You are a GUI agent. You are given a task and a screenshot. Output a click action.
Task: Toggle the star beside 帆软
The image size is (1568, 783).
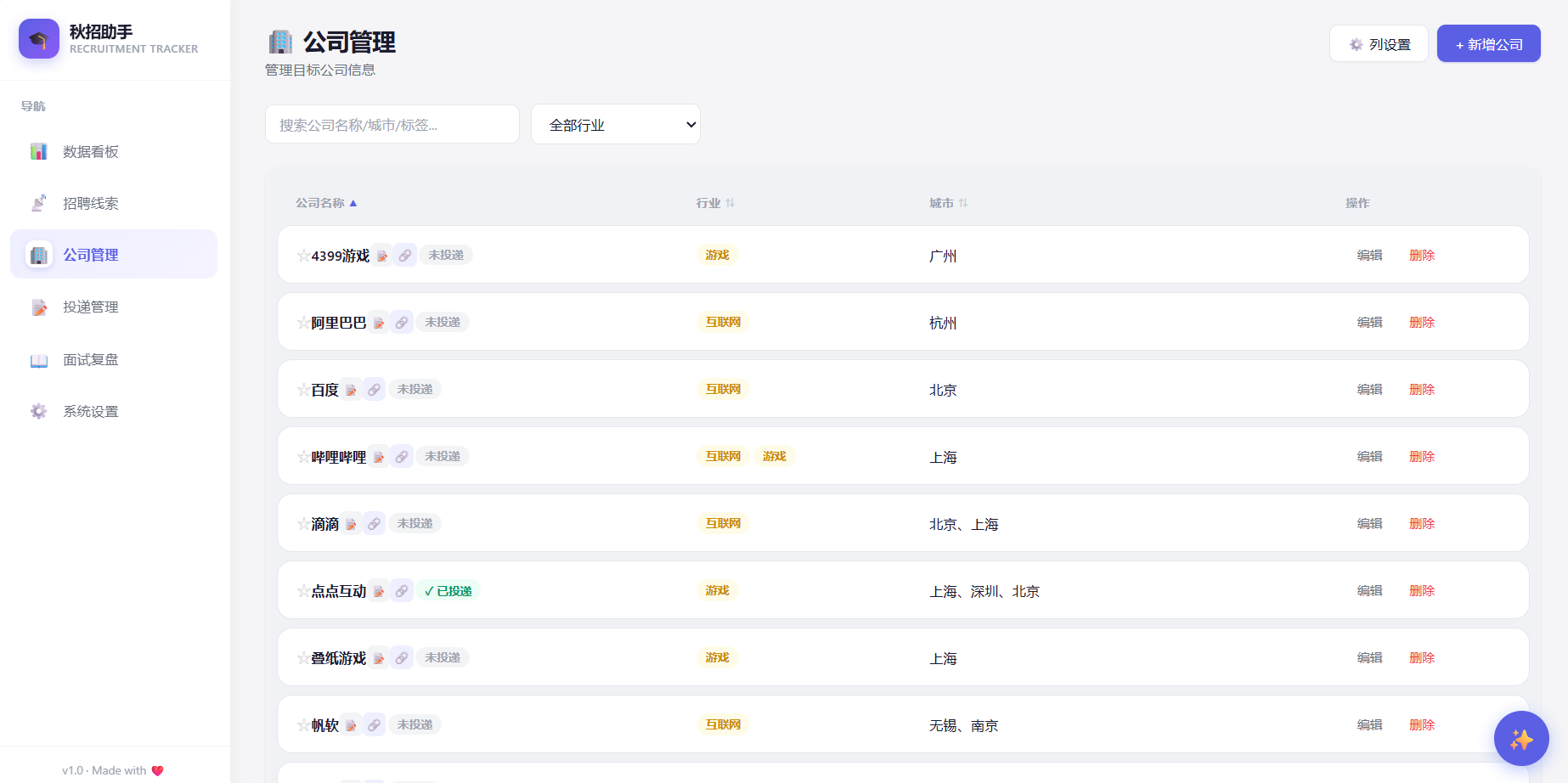[303, 725]
